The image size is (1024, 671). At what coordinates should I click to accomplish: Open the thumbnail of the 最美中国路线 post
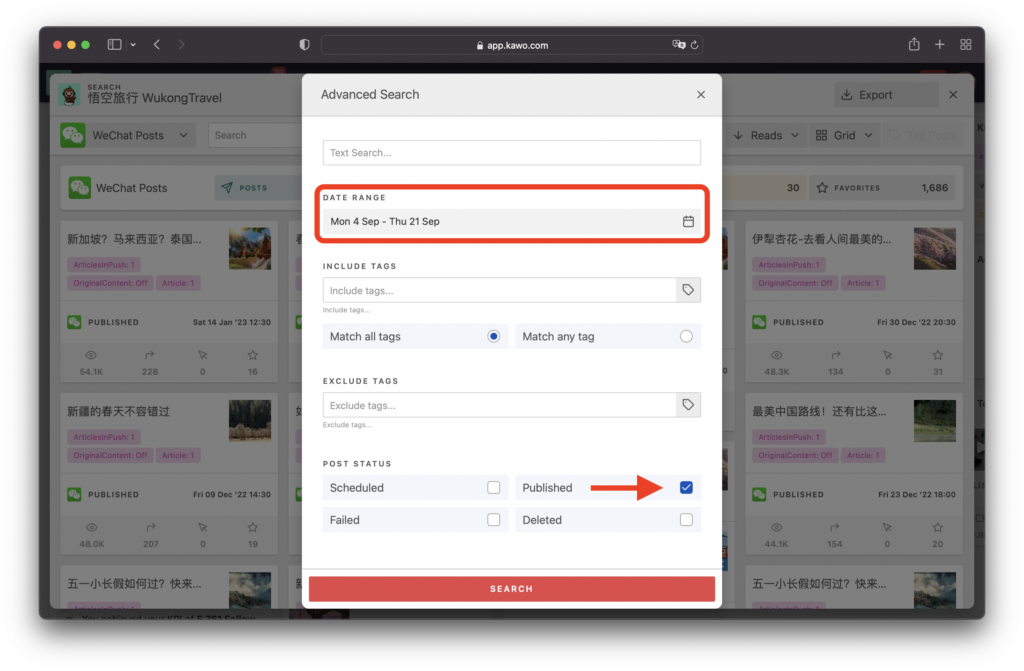click(935, 421)
